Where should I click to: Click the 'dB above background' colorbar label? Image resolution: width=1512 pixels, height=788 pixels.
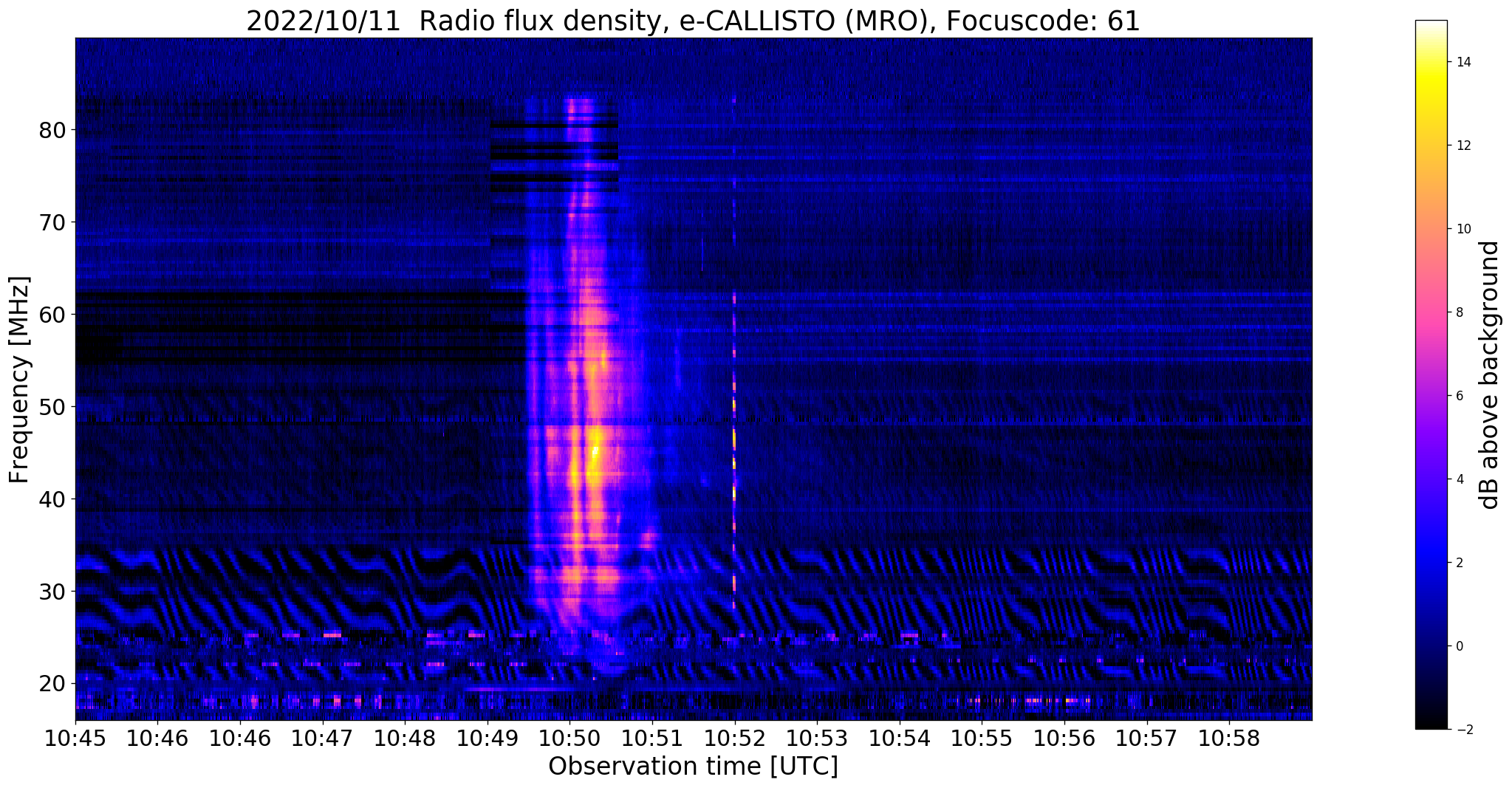[1489, 375]
